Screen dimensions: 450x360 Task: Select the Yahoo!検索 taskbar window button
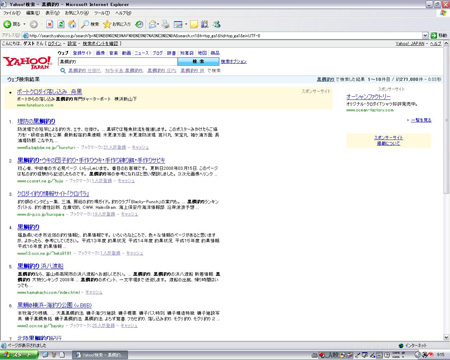tap(100, 355)
